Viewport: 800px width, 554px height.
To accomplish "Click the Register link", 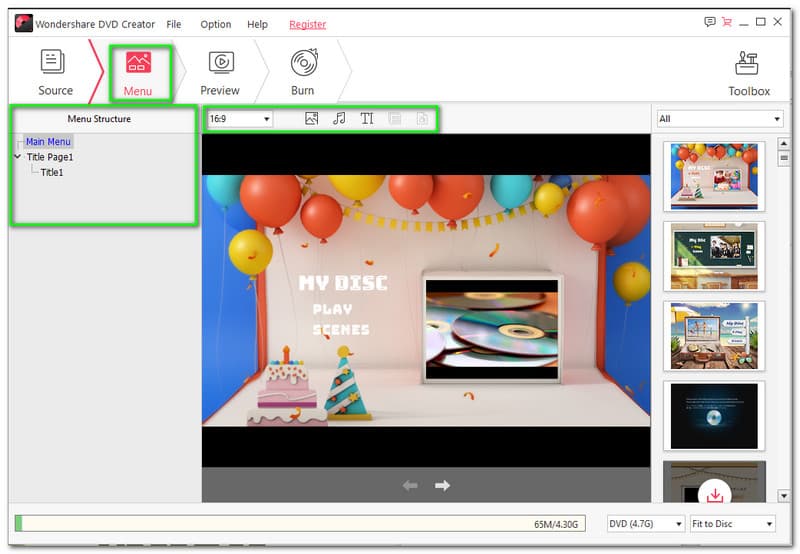I will click(307, 24).
